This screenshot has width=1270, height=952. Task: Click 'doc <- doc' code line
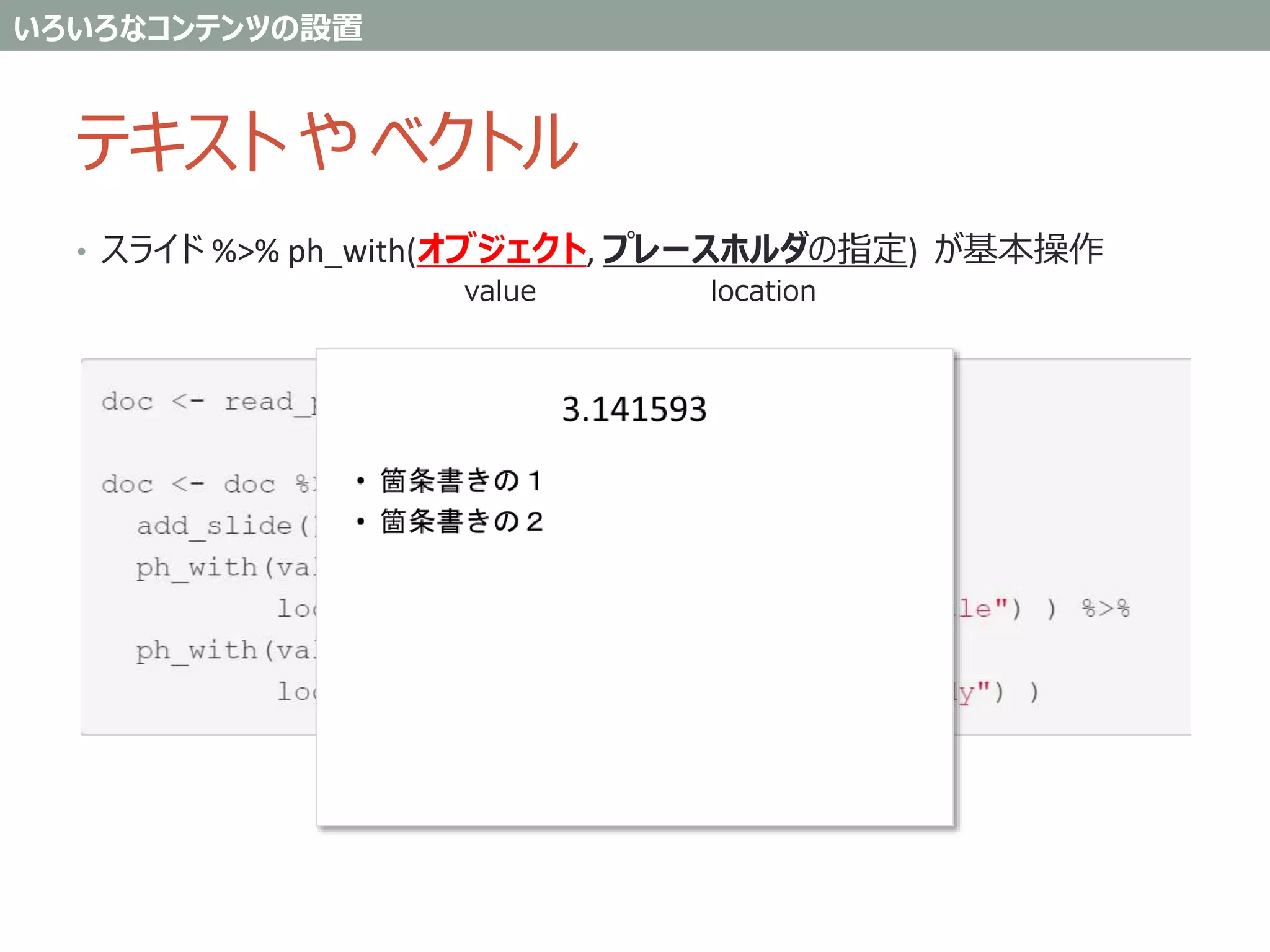pos(189,485)
